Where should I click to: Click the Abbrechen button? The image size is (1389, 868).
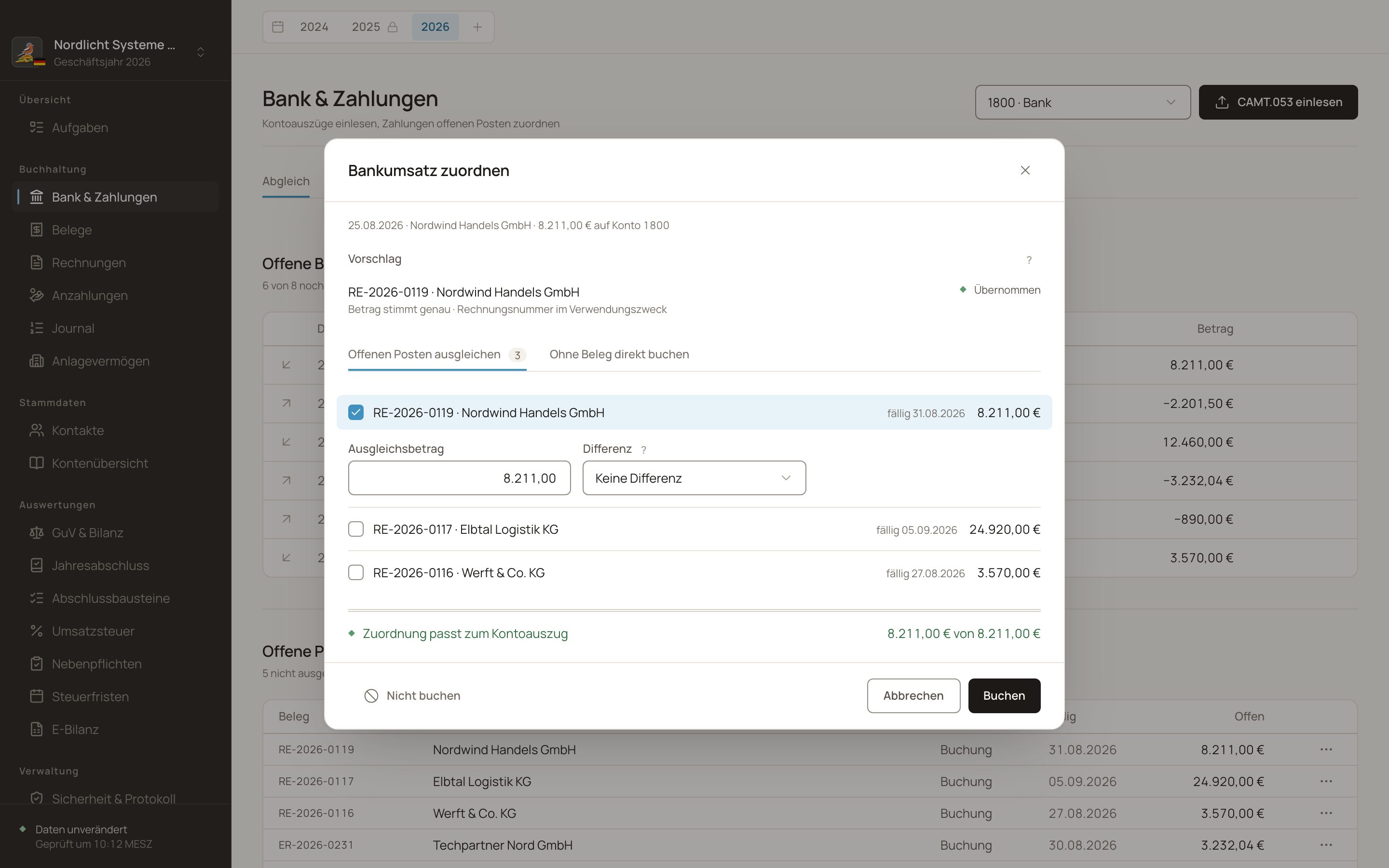tap(913, 696)
